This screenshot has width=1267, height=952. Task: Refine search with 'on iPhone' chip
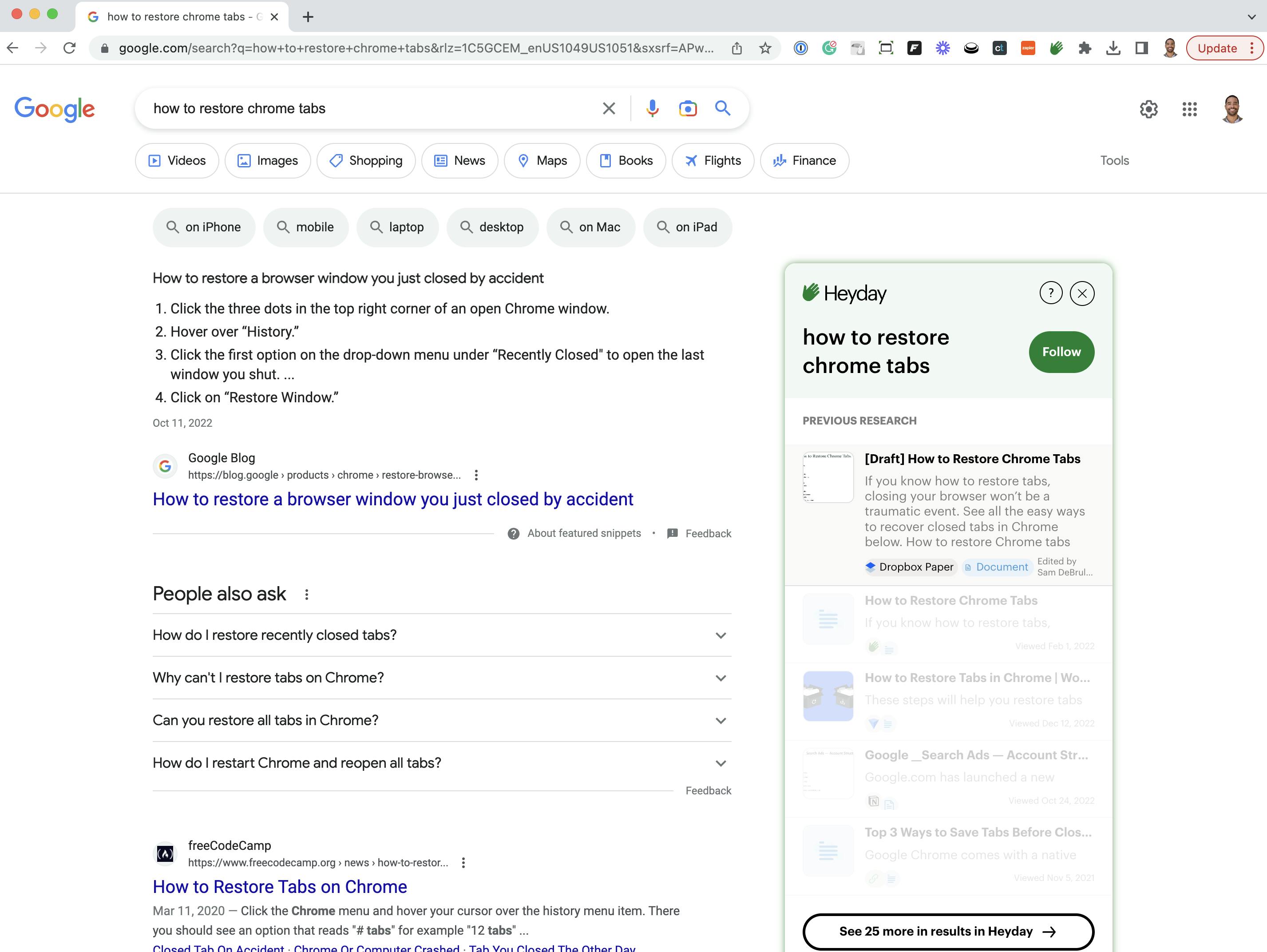click(x=204, y=227)
